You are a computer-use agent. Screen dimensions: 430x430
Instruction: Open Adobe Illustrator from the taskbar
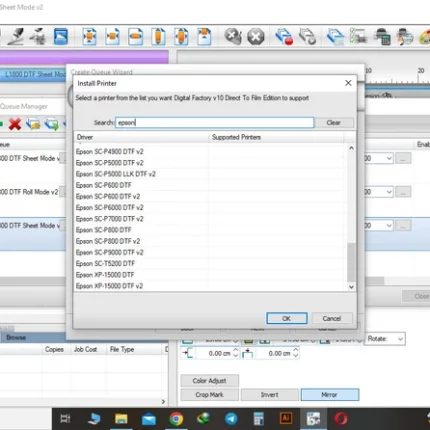286,418
